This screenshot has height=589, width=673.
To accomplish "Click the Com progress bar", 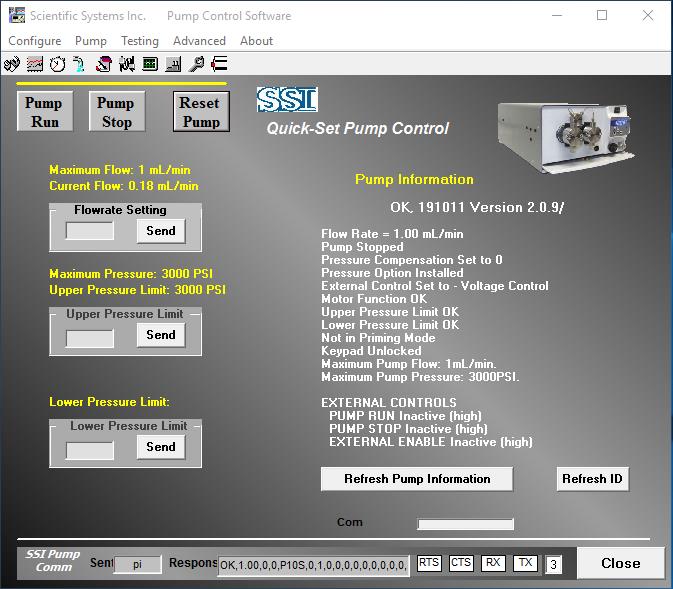I will [465, 524].
